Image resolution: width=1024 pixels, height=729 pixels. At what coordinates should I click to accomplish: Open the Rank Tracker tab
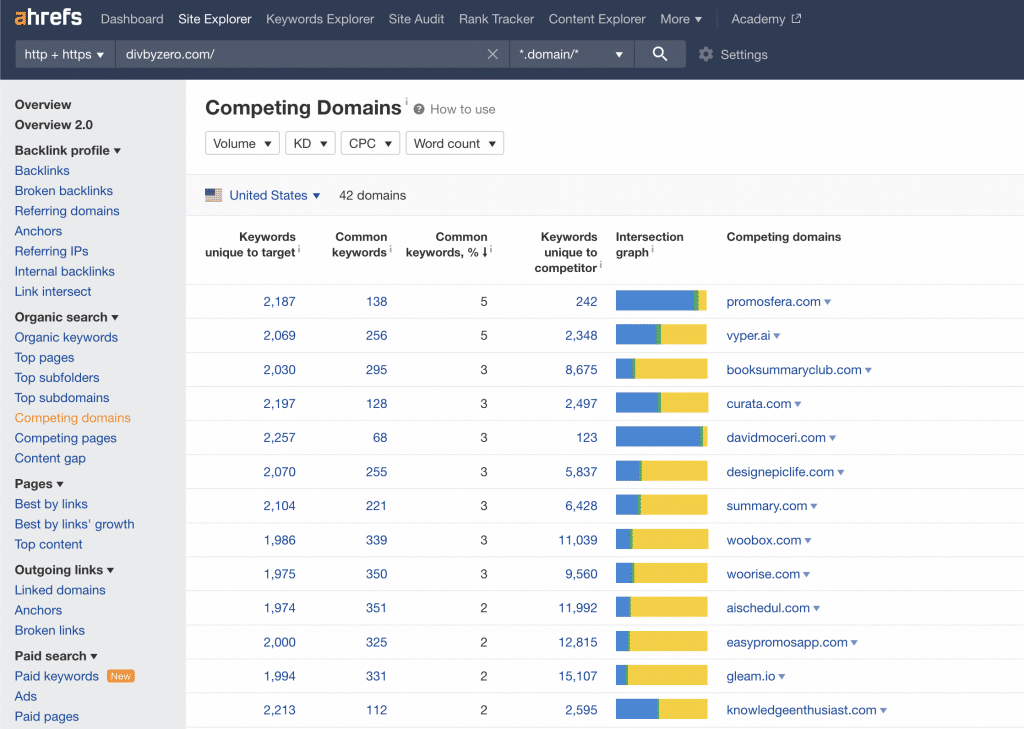(496, 19)
